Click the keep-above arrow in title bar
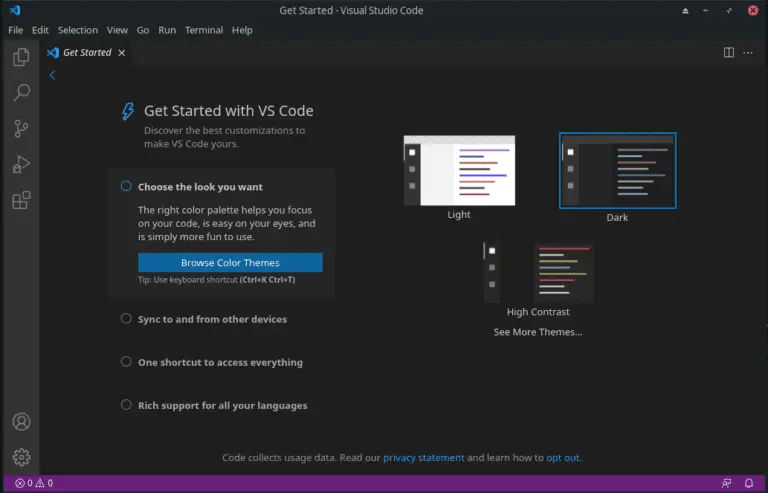The width and height of the screenshot is (768, 493). click(685, 11)
